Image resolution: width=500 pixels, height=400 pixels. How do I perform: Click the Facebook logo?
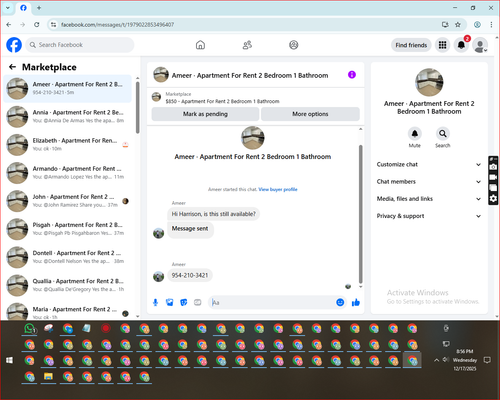pos(14,45)
